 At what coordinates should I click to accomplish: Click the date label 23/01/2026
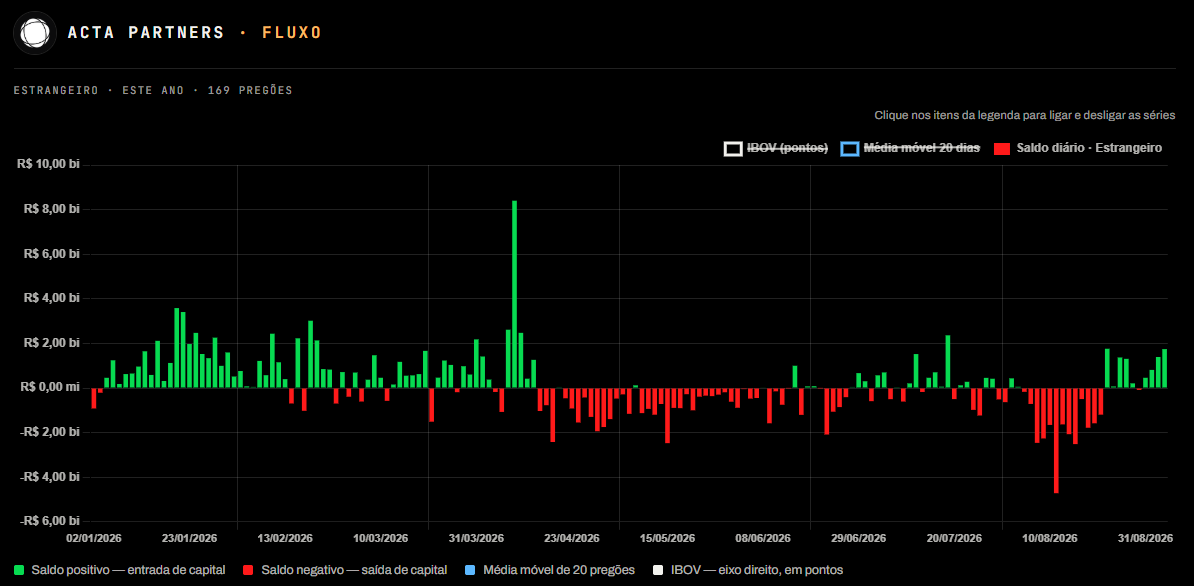190,538
